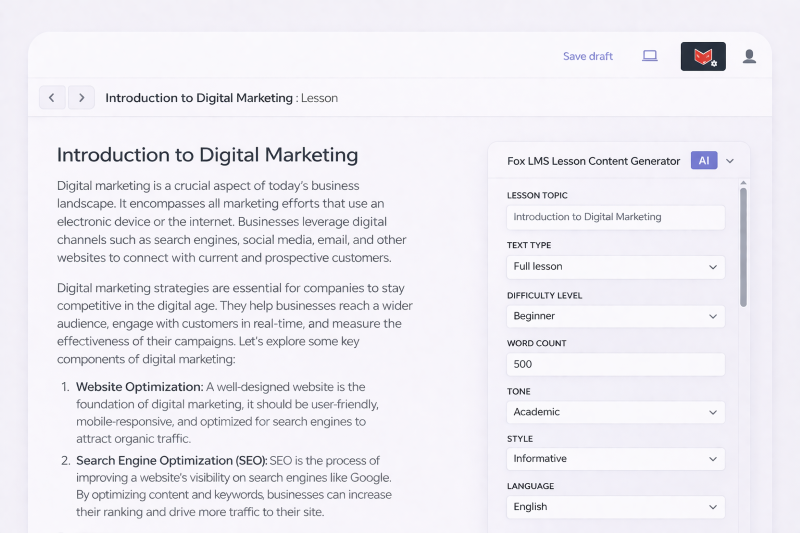Image resolution: width=800 pixels, height=533 pixels.
Task: Click the scrollbar up arrow in the generator panel
Action: click(743, 183)
